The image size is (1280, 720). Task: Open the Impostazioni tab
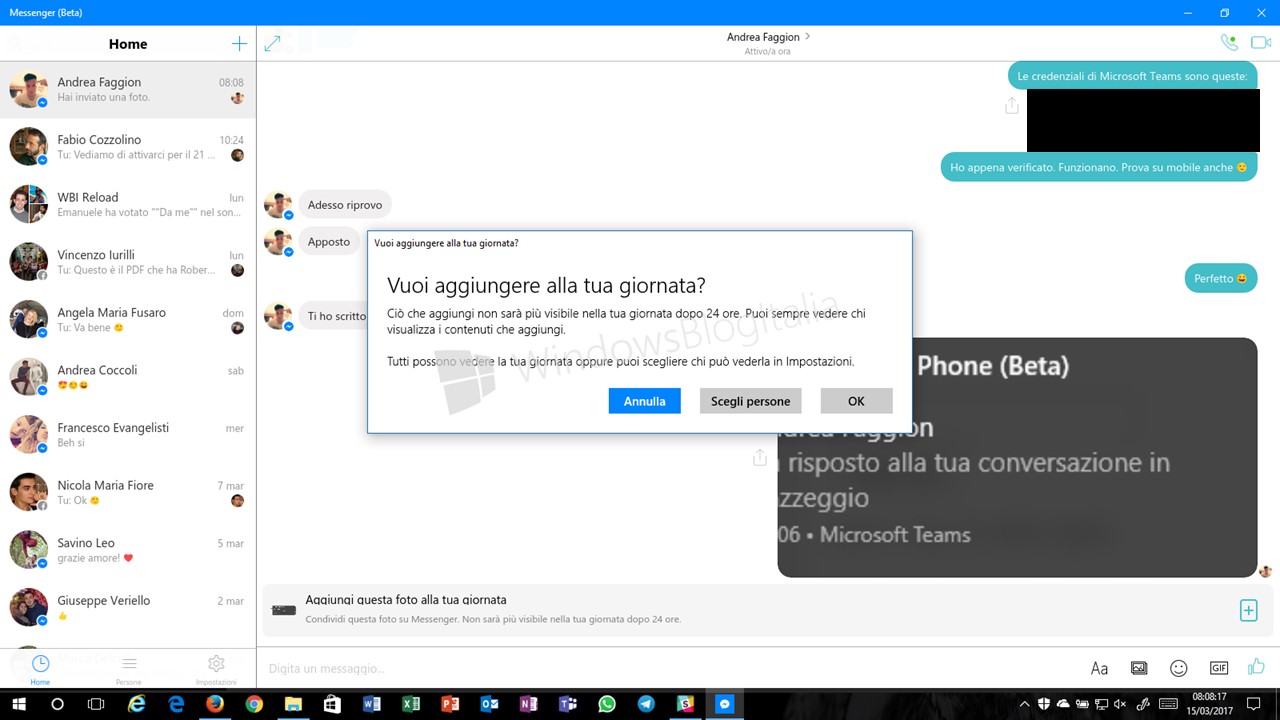pyautogui.click(x=216, y=670)
